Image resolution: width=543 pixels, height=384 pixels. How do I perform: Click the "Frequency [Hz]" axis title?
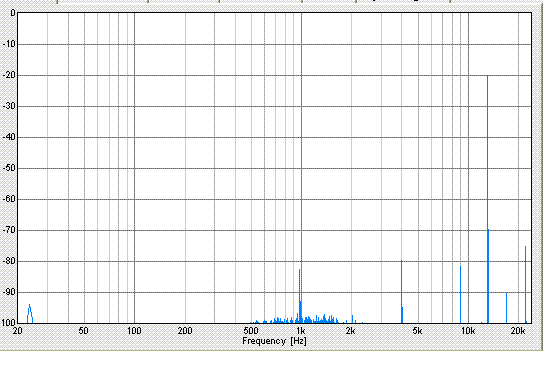click(274, 341)
